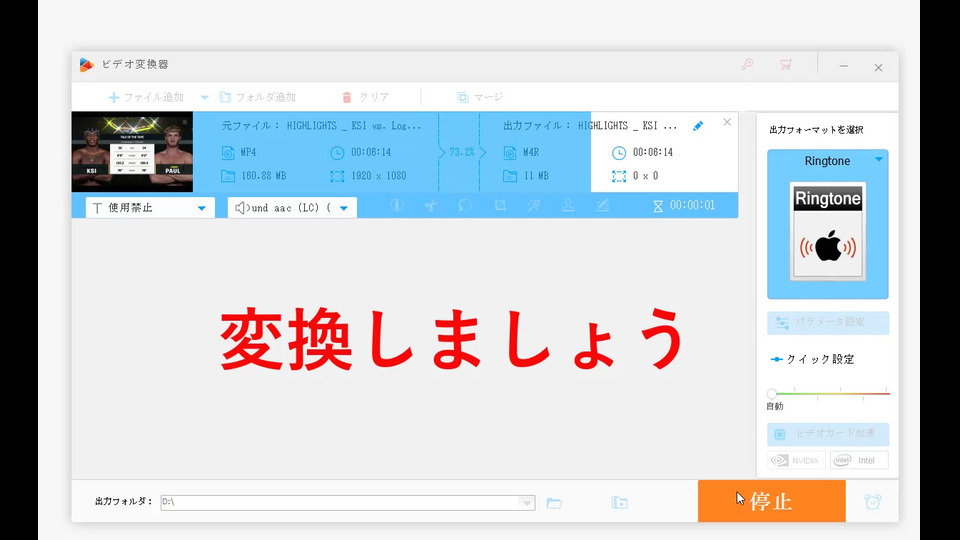The height and width of the screenshot is (540, 960).
Task: Click the Intel acceleration badge
Action: click(859, 460)
